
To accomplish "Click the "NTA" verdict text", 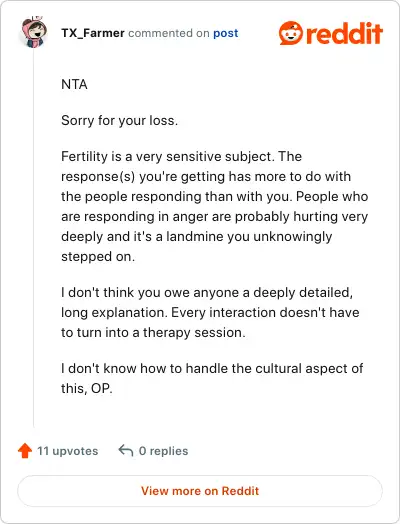I will point(74,84).
